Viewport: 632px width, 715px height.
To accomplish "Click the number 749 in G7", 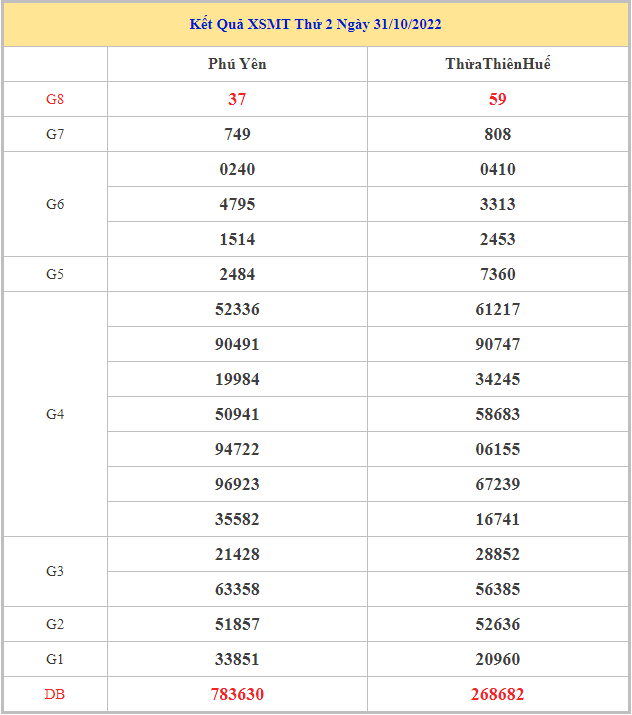I will pyautogui.click(x=237, y=134).
